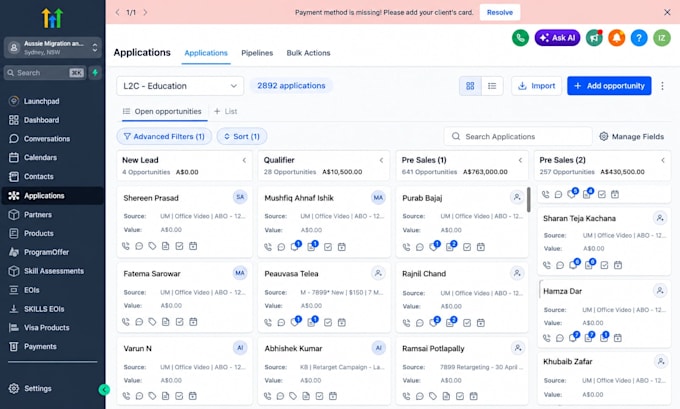680x409 pixels.
Task: Collapse the sidebar with green arrow
Action: [104, 389]
